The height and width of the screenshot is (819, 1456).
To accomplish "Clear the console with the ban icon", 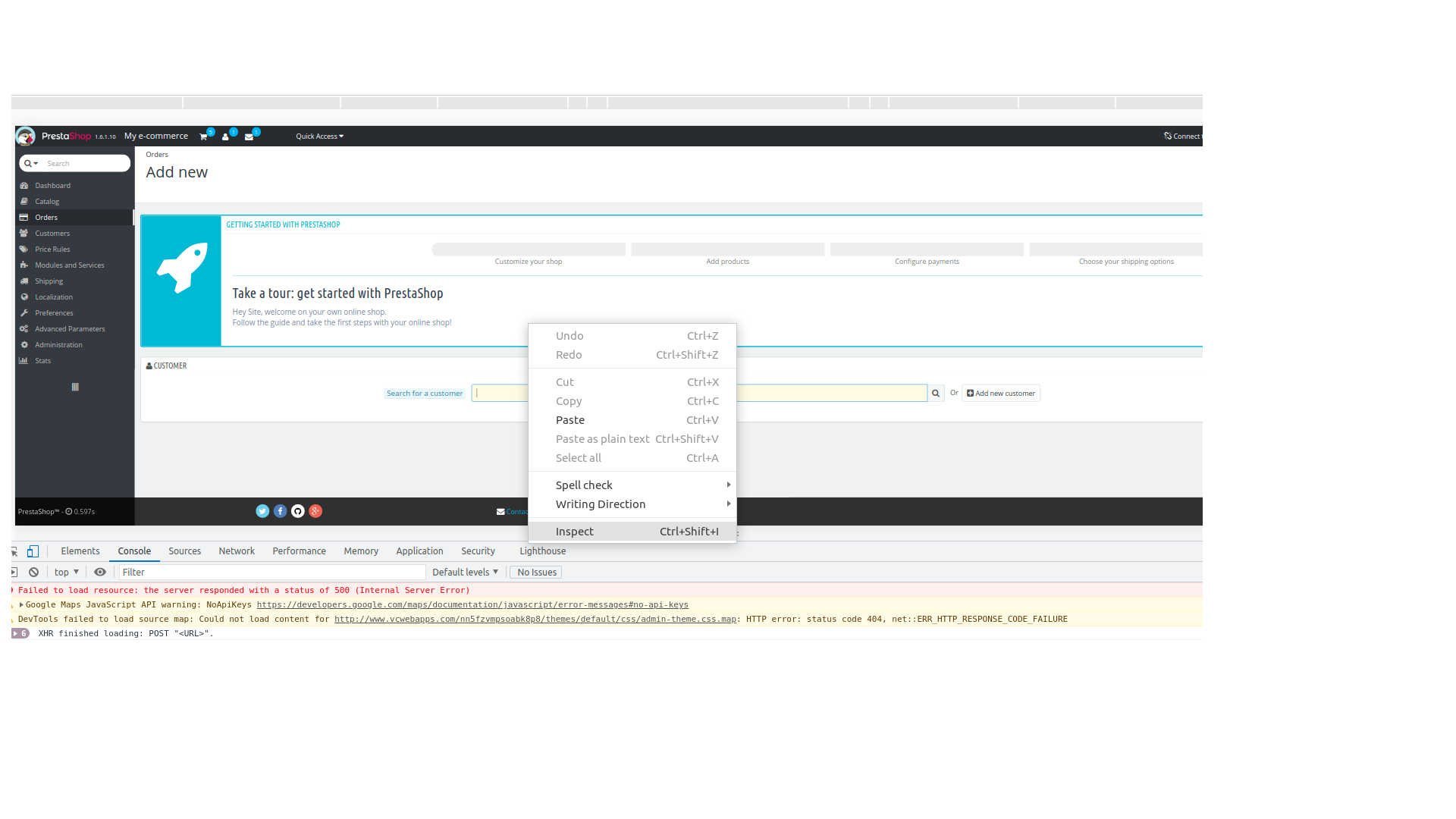I will coord(33,573).
